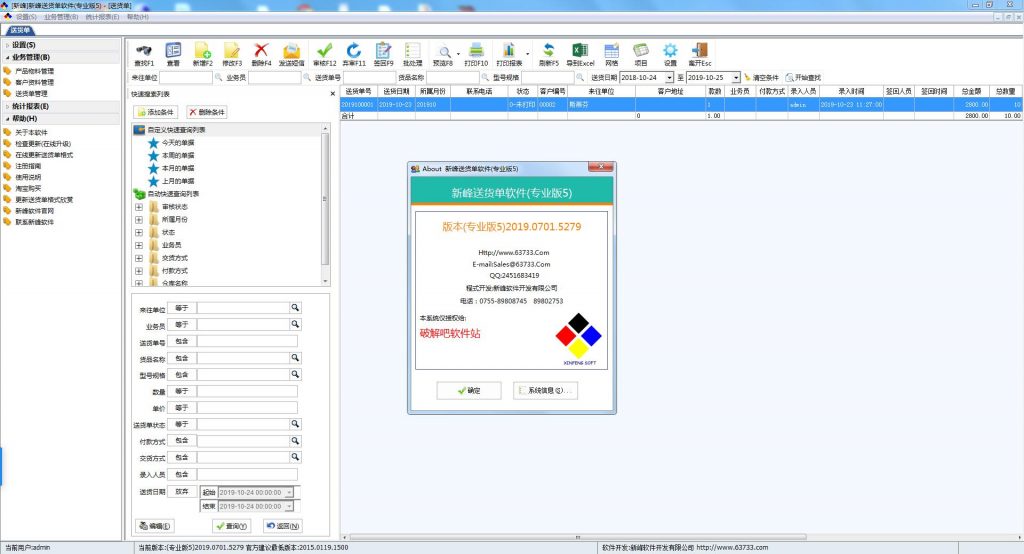1024x554 pixels.
Task: Click the 数量 condition input field
Action: pyautogui.click(x=248, y=391)
